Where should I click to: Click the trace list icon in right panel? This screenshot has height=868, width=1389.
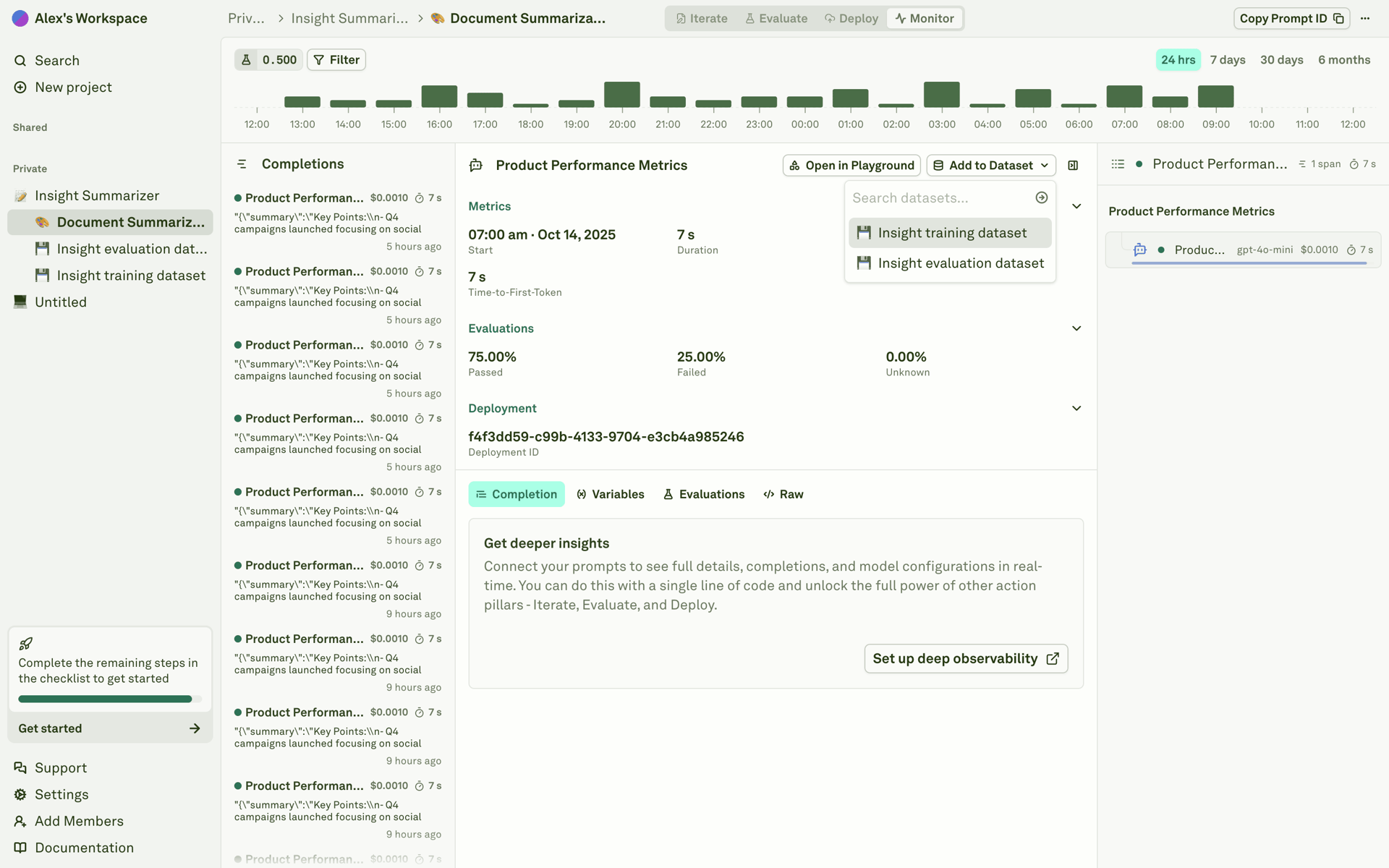point(1118,164)
